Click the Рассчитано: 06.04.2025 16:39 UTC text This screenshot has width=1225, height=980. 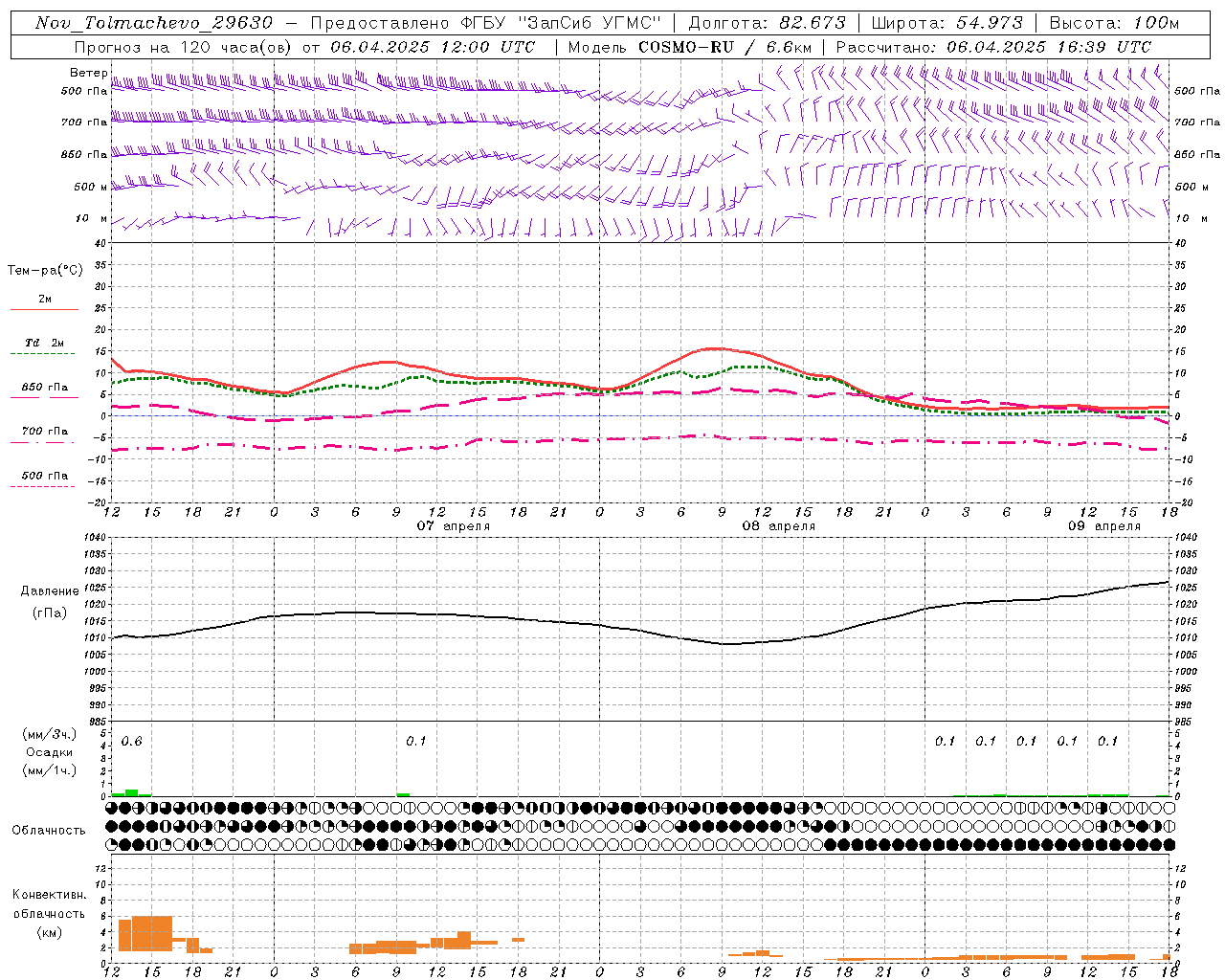click(993, 47)
